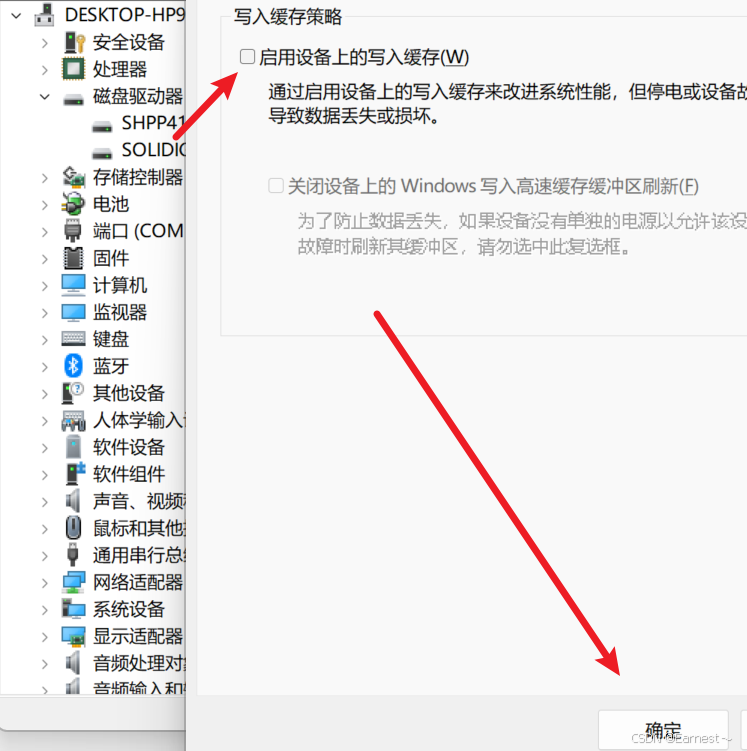This screenshot has height=751, width=747.
Task: Select the processor (处理器) chip icon
Action: coord(73,69)
